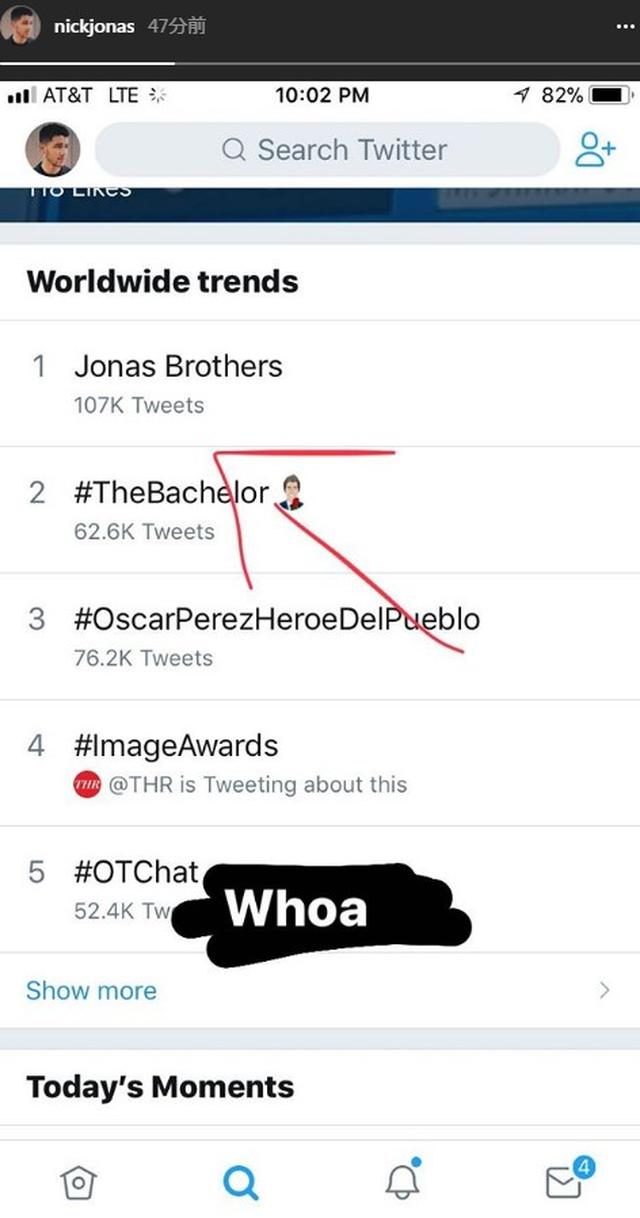Focus the Search Twitter field
The width and height of the screenshot is (640, 1218).
327,150
